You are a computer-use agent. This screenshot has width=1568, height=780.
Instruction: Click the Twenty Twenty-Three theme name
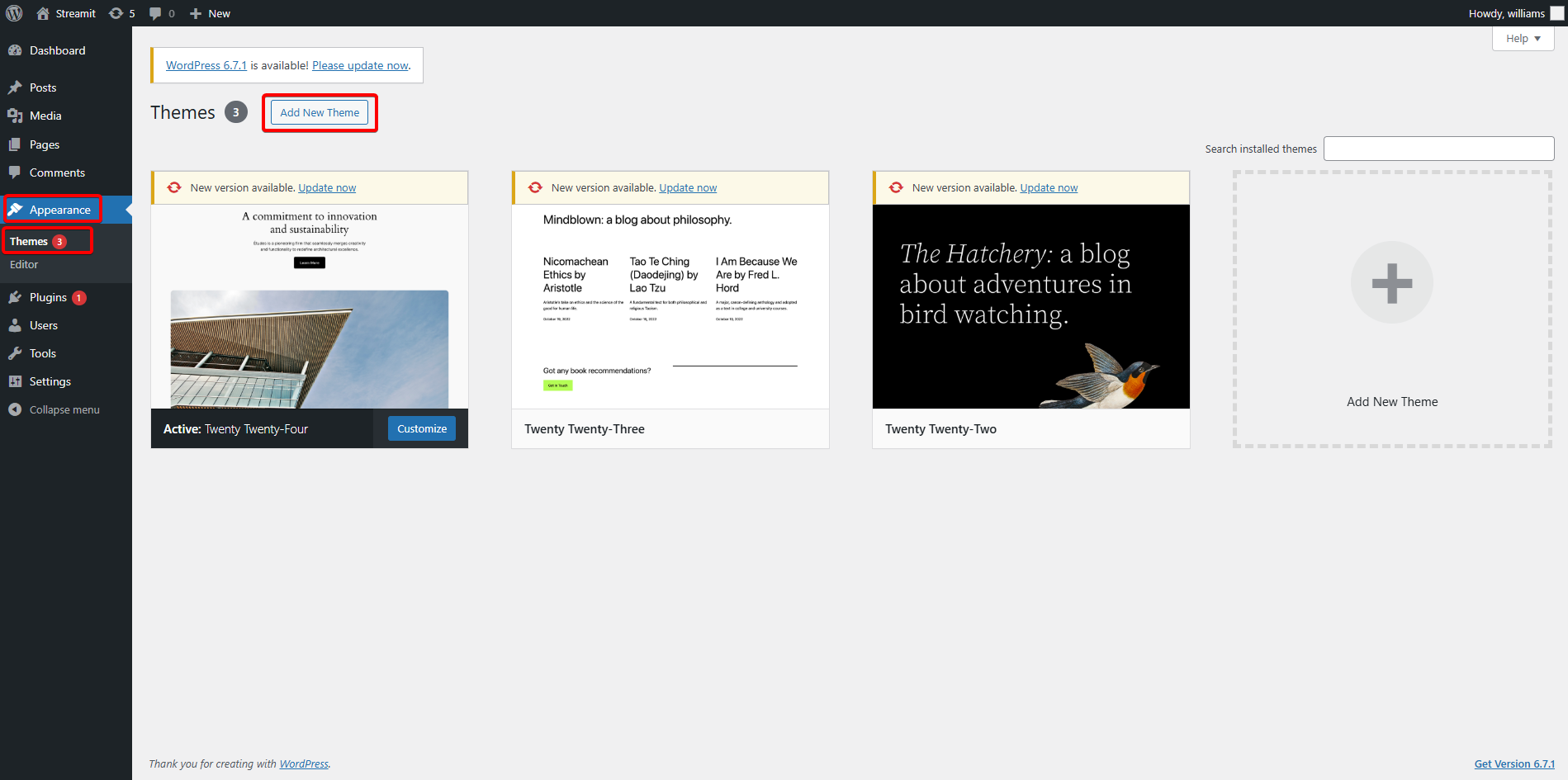(x=585, y=429)
